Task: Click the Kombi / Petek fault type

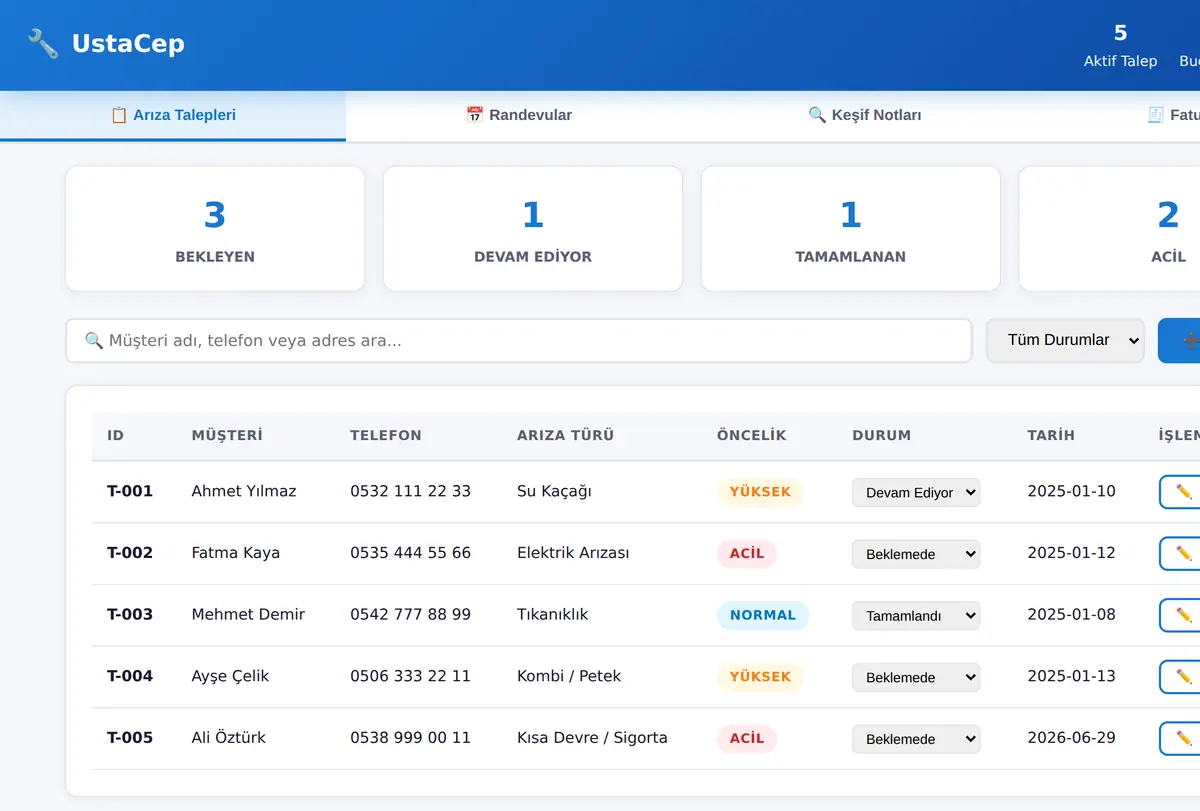Action: click(569, 676)
